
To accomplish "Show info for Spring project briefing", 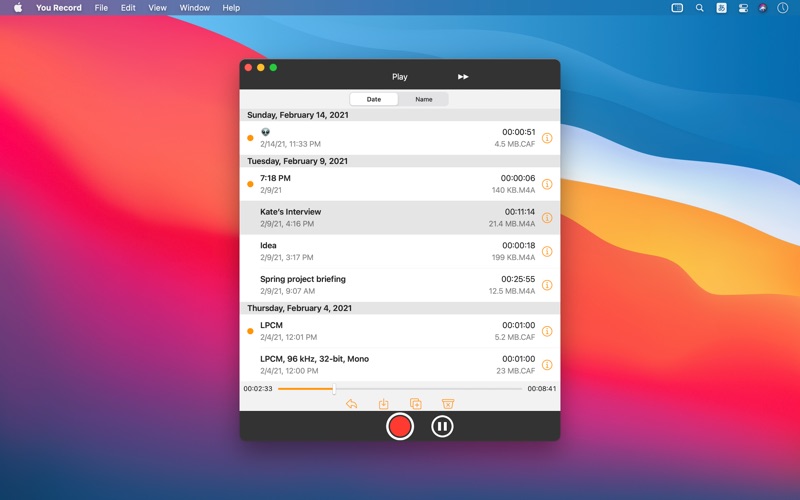I will [x=547, y=285].
